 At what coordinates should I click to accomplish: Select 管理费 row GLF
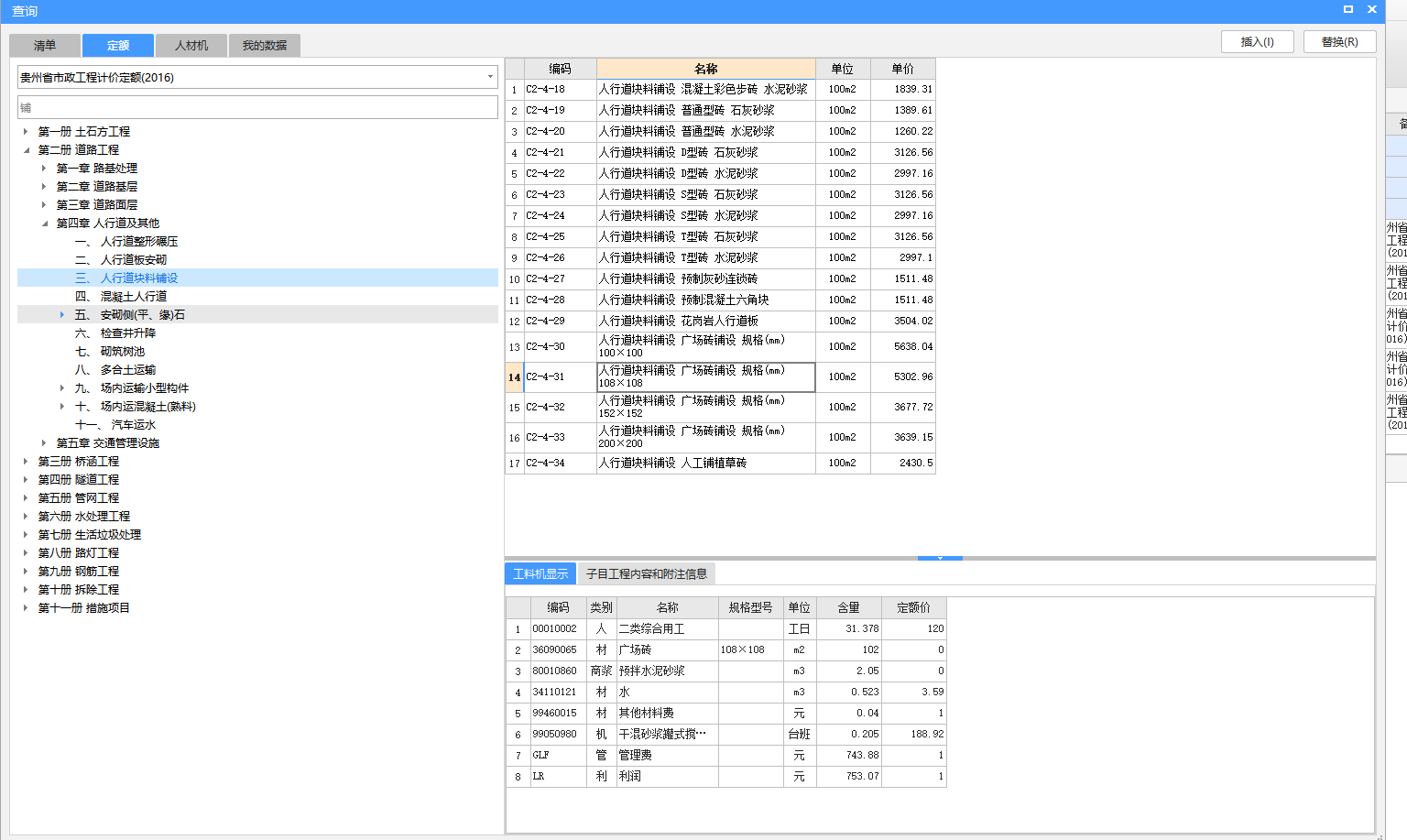(x=725, y=755)
